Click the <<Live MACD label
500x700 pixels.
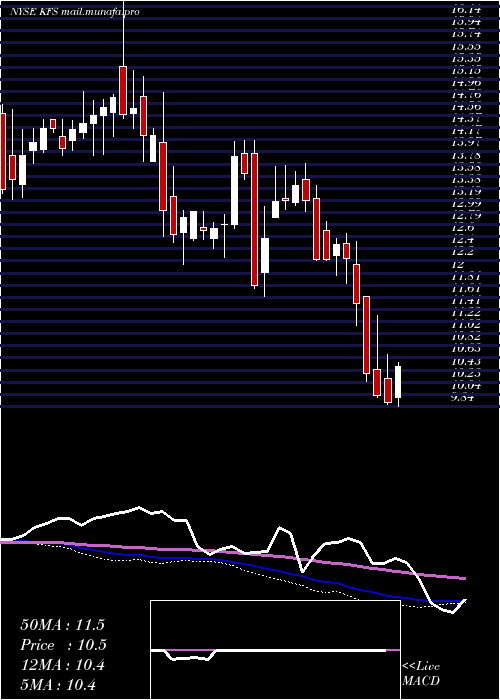[x=421, y=674]
